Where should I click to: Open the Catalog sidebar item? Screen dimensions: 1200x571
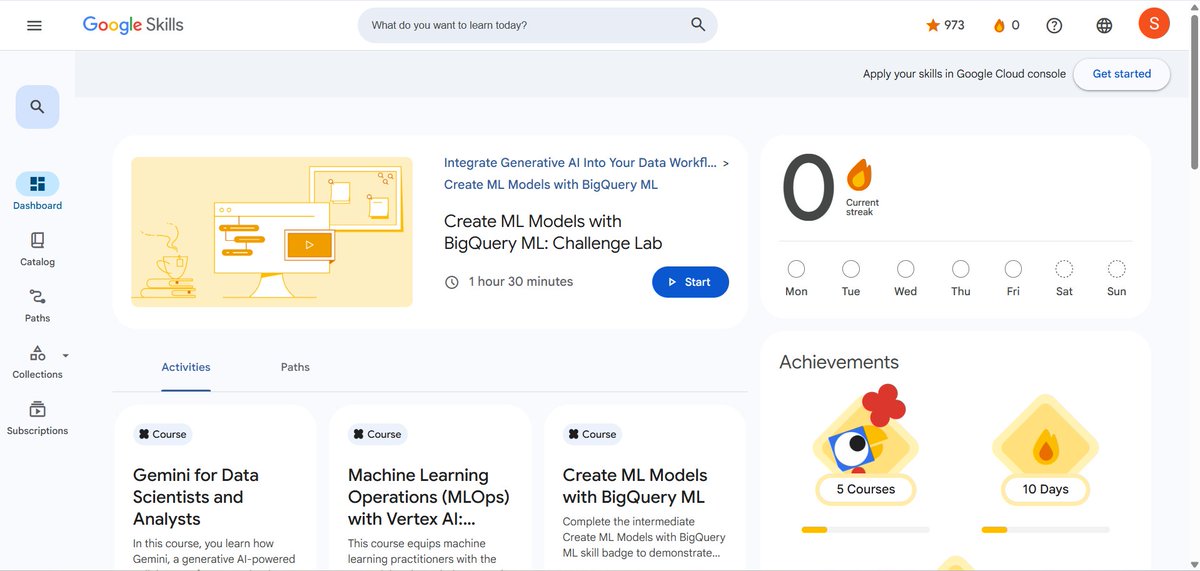(37, 249)
